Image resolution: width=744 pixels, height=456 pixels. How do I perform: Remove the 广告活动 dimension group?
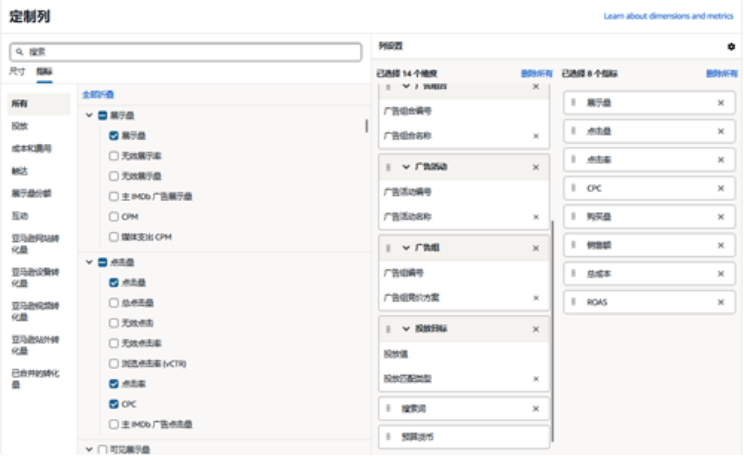pos(536,168)
